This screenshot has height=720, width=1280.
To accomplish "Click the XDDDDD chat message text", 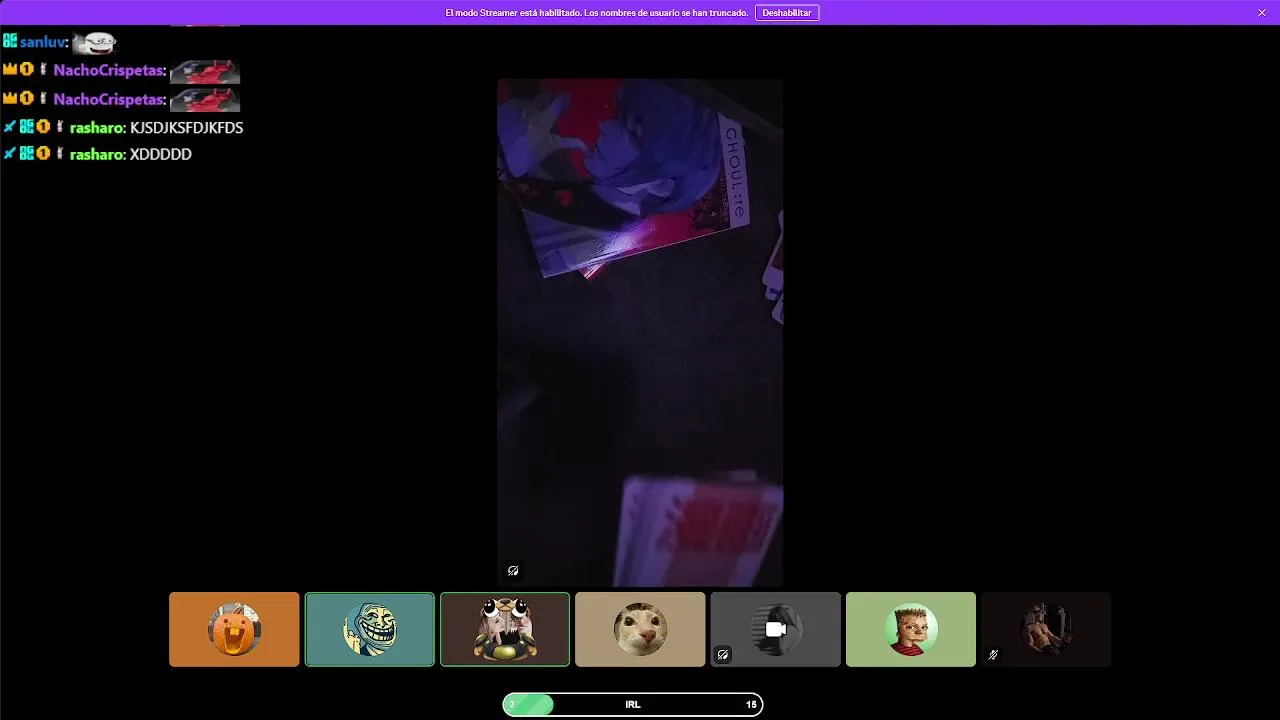I will [161, 155].
